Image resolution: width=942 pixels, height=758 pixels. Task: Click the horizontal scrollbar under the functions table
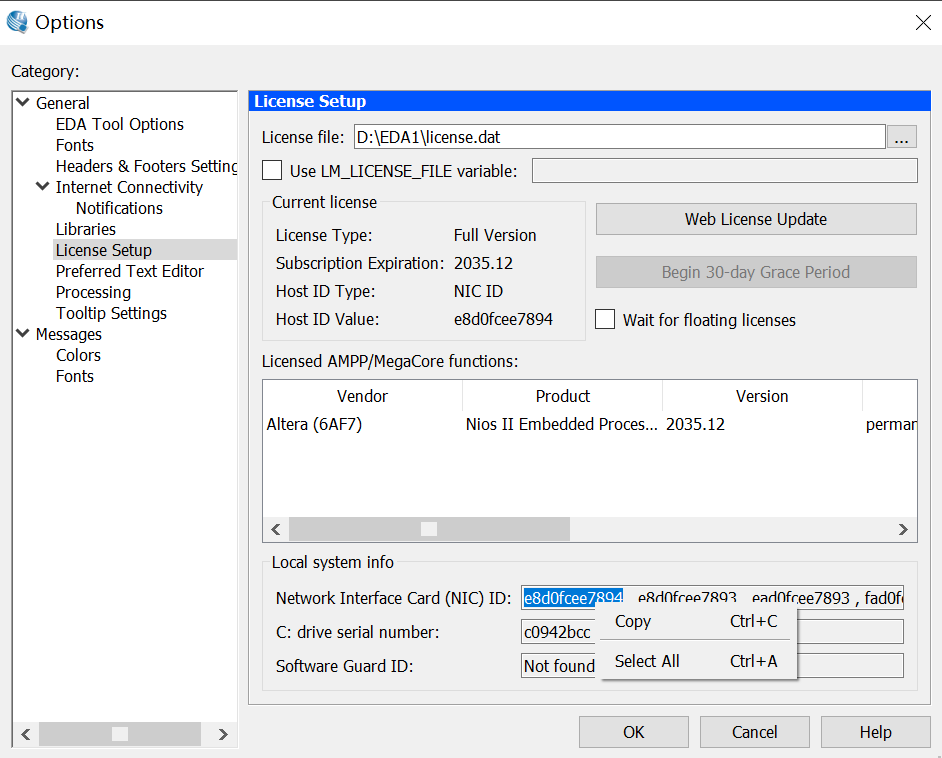tap(429, 529)
